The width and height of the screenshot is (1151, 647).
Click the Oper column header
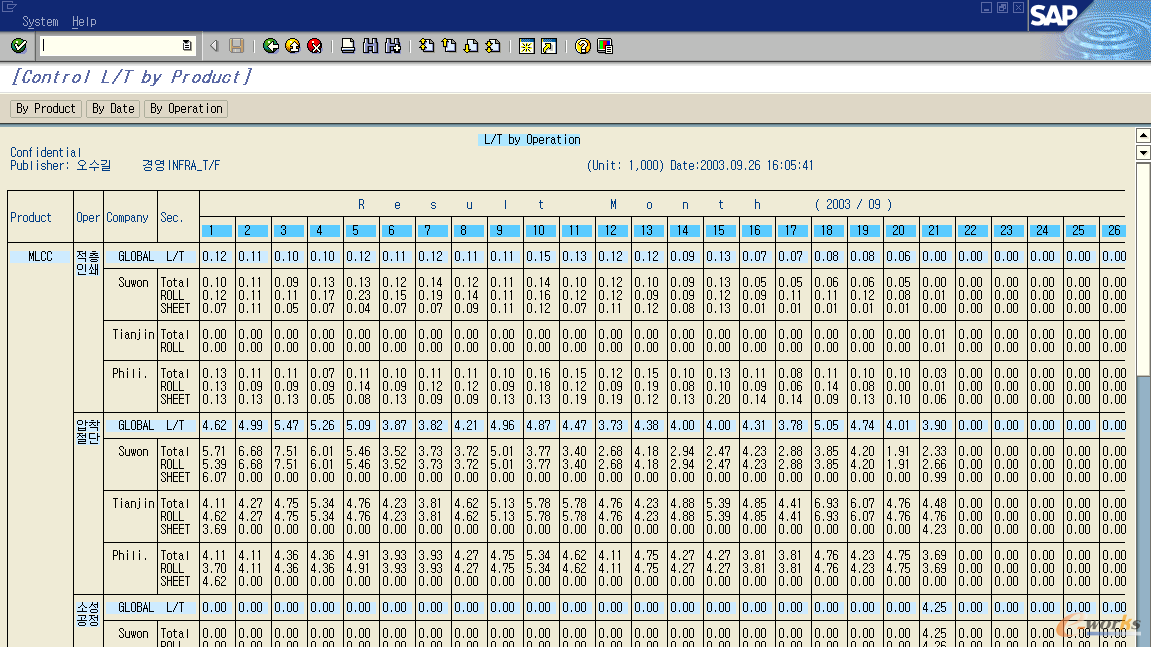tap(88, 217)
